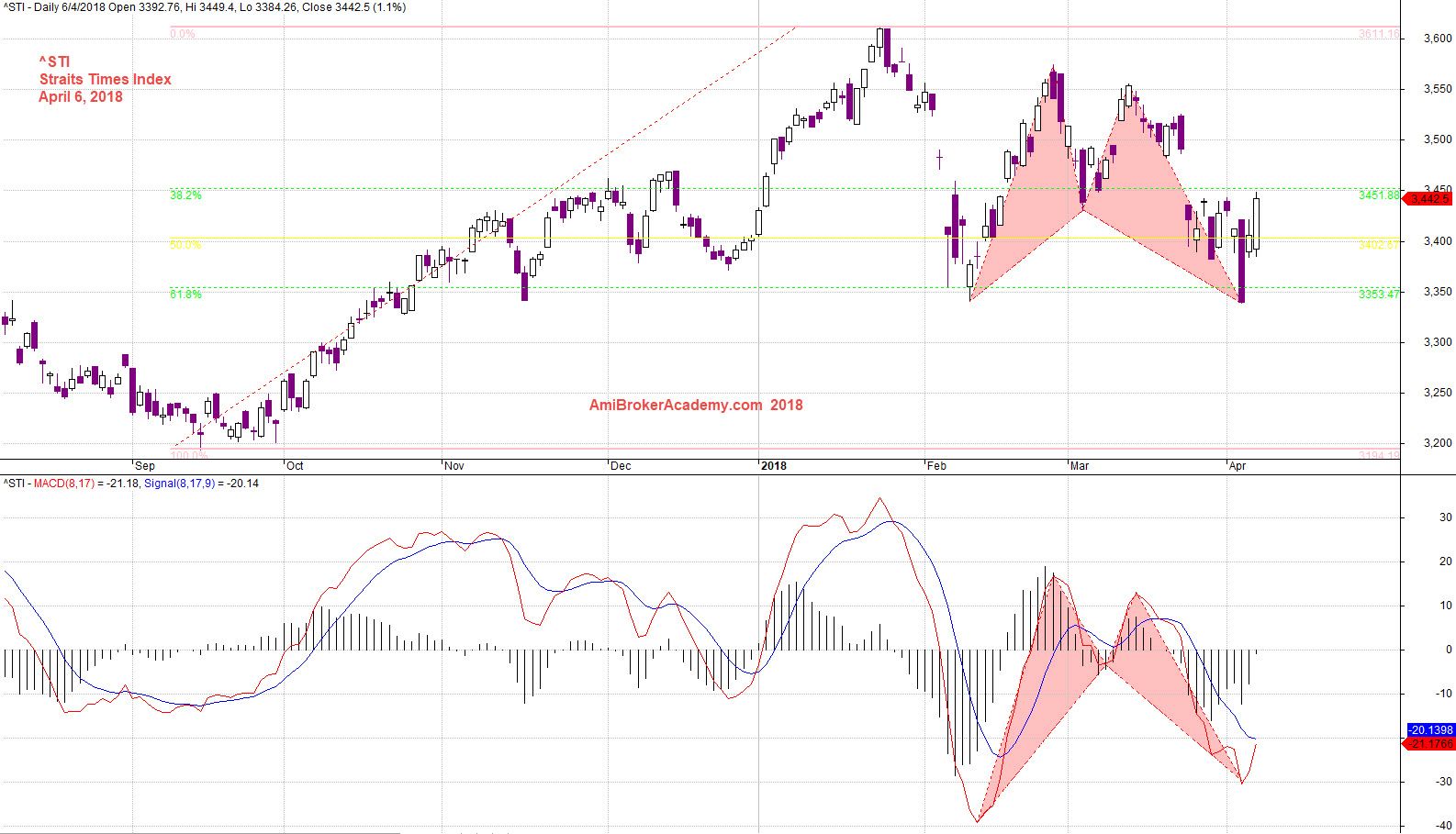Click the 'Nov' month marker on time axis
This screenshot has height=834, width=1456.
[454, 466]
